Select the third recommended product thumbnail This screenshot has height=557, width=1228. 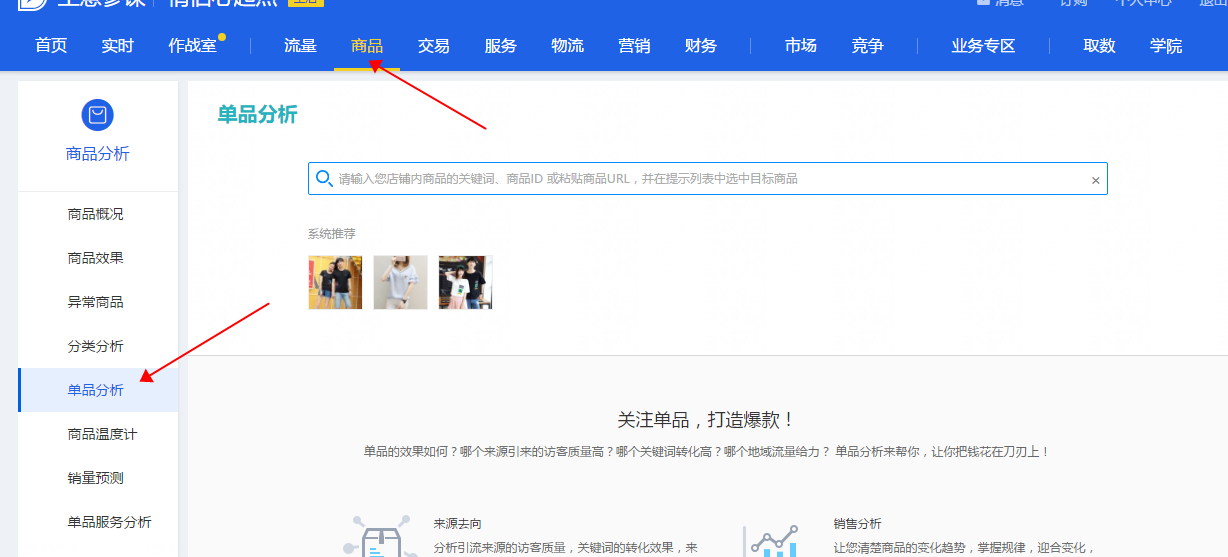[x=465, y=282]
